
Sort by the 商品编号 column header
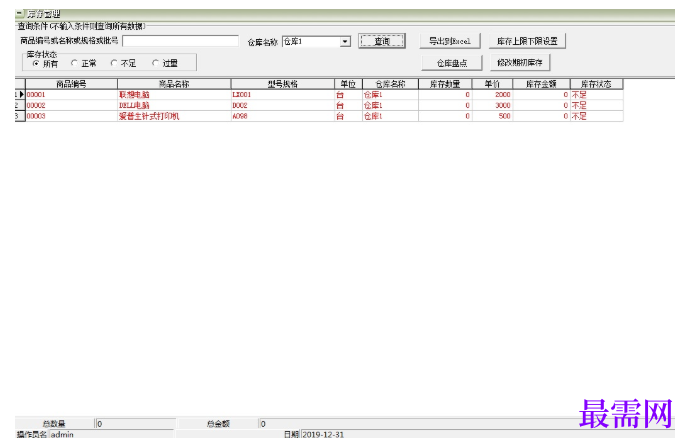(x=71, y=84)
